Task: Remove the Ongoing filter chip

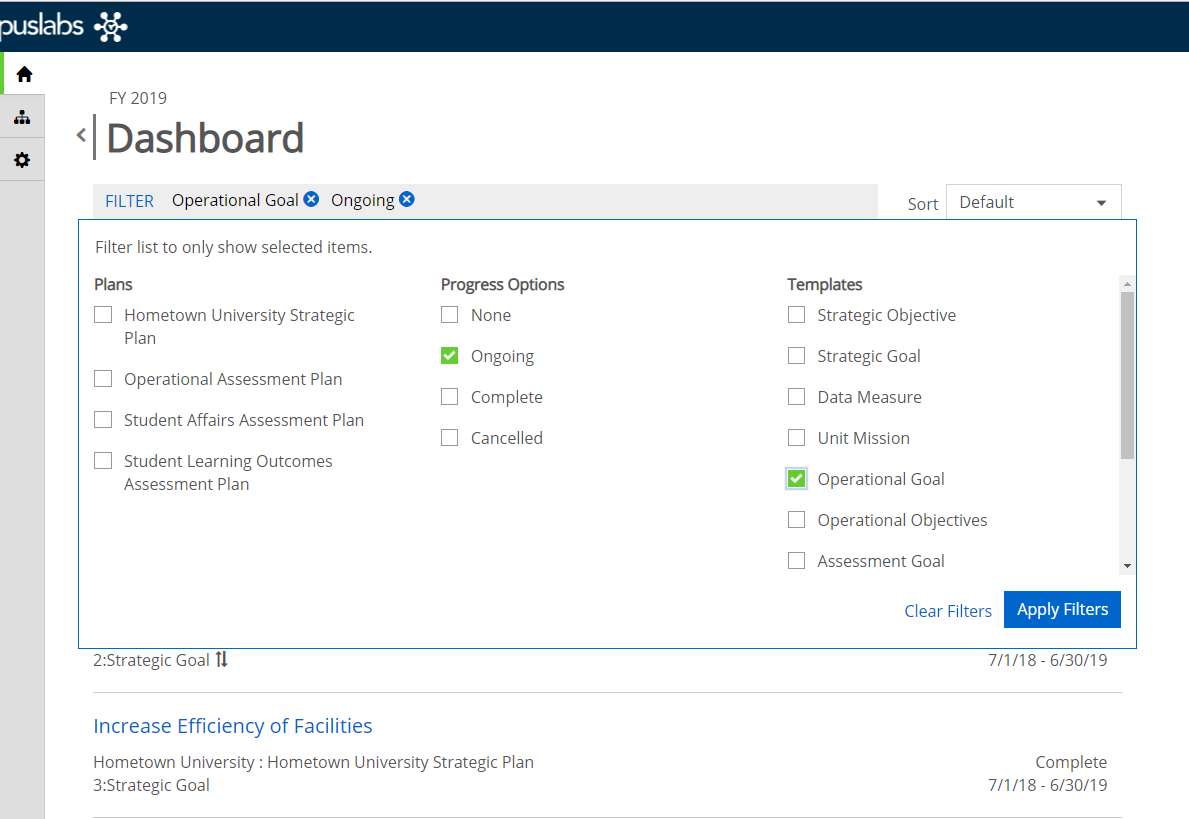Action: click(x=407, y=199)
